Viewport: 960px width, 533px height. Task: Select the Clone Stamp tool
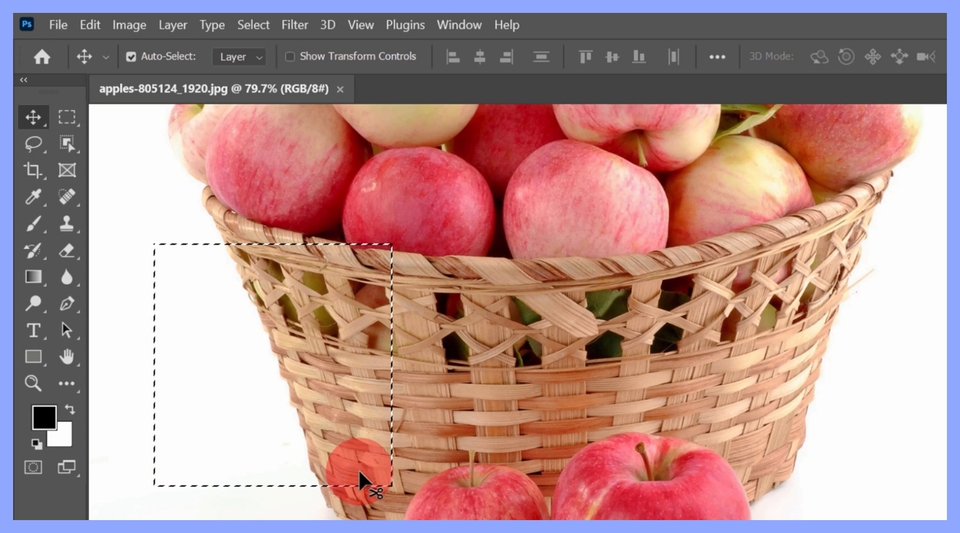pyautogui.click(x=67, y=224)
